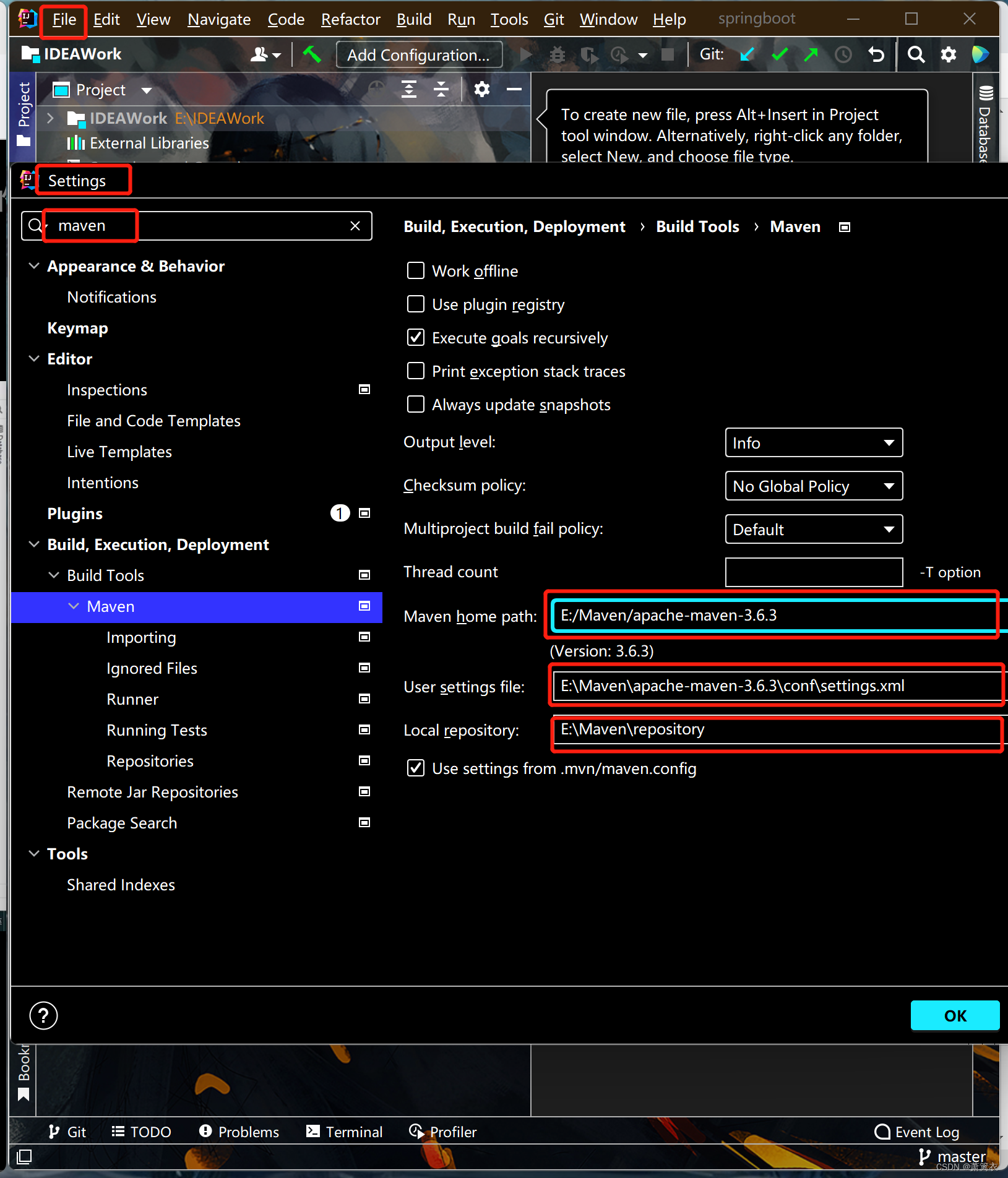Viewport: 1008px width, 1178px height.
Task: Open the Checksum policy dropdown
Action: click(x=814, y=486)
